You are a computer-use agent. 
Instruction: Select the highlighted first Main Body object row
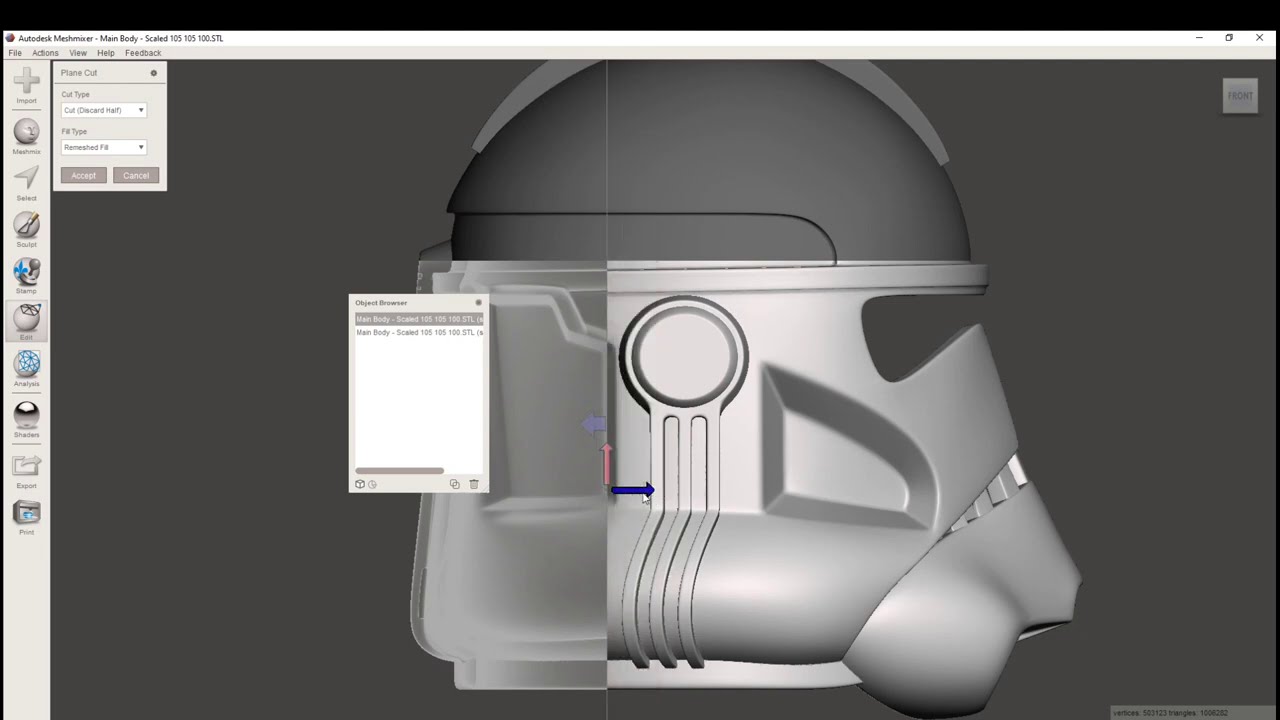coord(419,319)
